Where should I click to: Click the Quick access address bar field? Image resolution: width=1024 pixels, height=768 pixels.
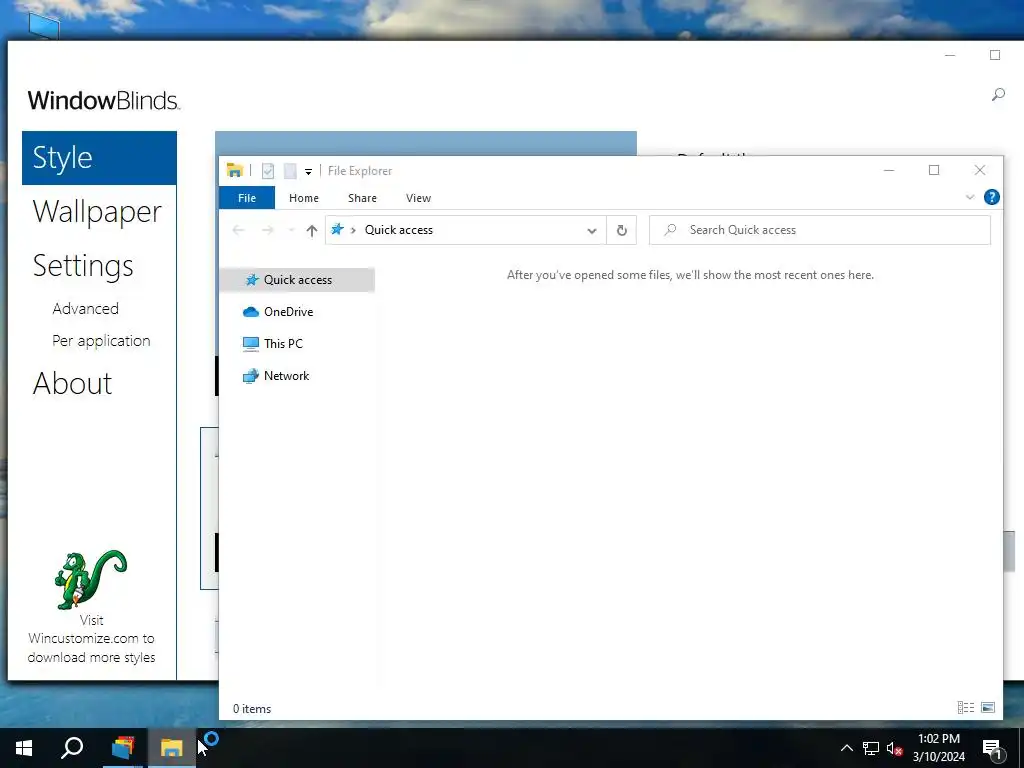(466, 230)
